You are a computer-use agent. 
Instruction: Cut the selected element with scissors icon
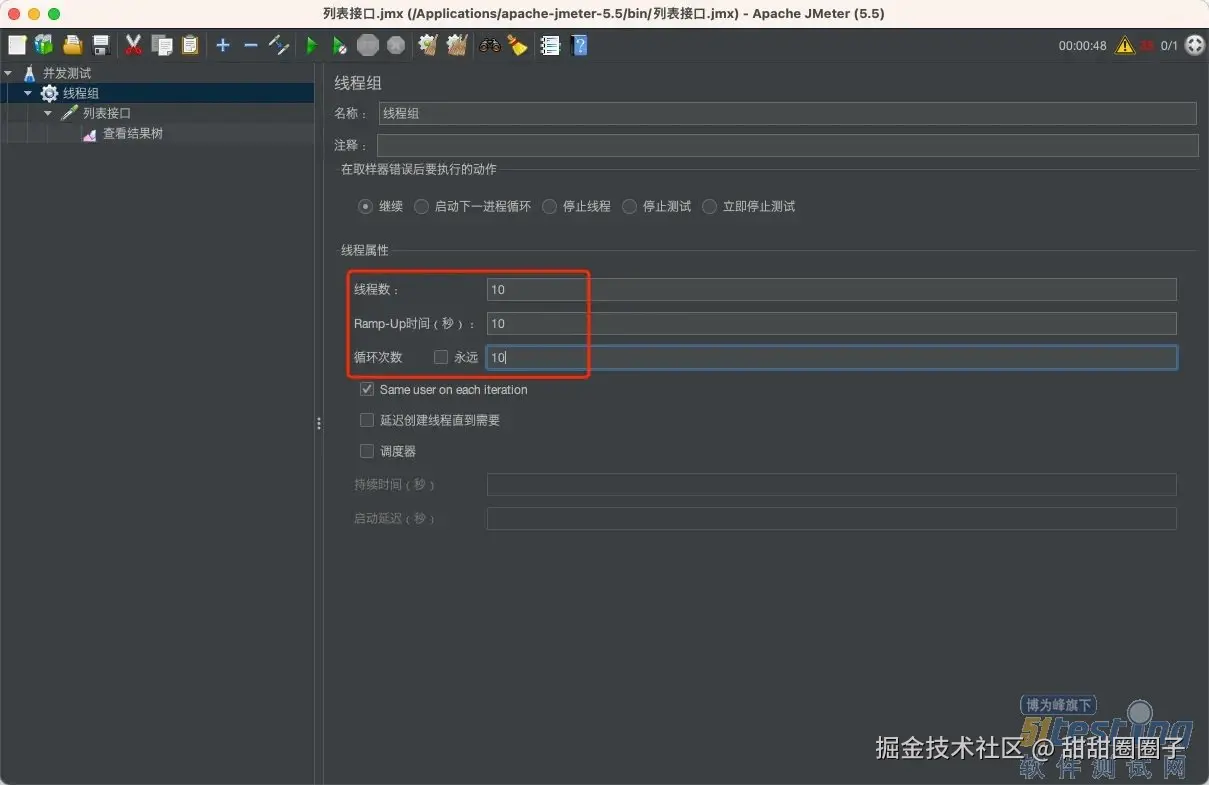coord(133,45)
